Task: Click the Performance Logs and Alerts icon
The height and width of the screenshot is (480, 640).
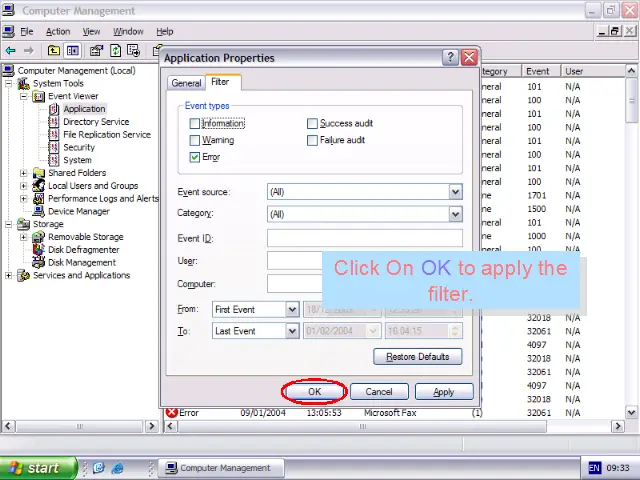Action: [x=39, y=198]
